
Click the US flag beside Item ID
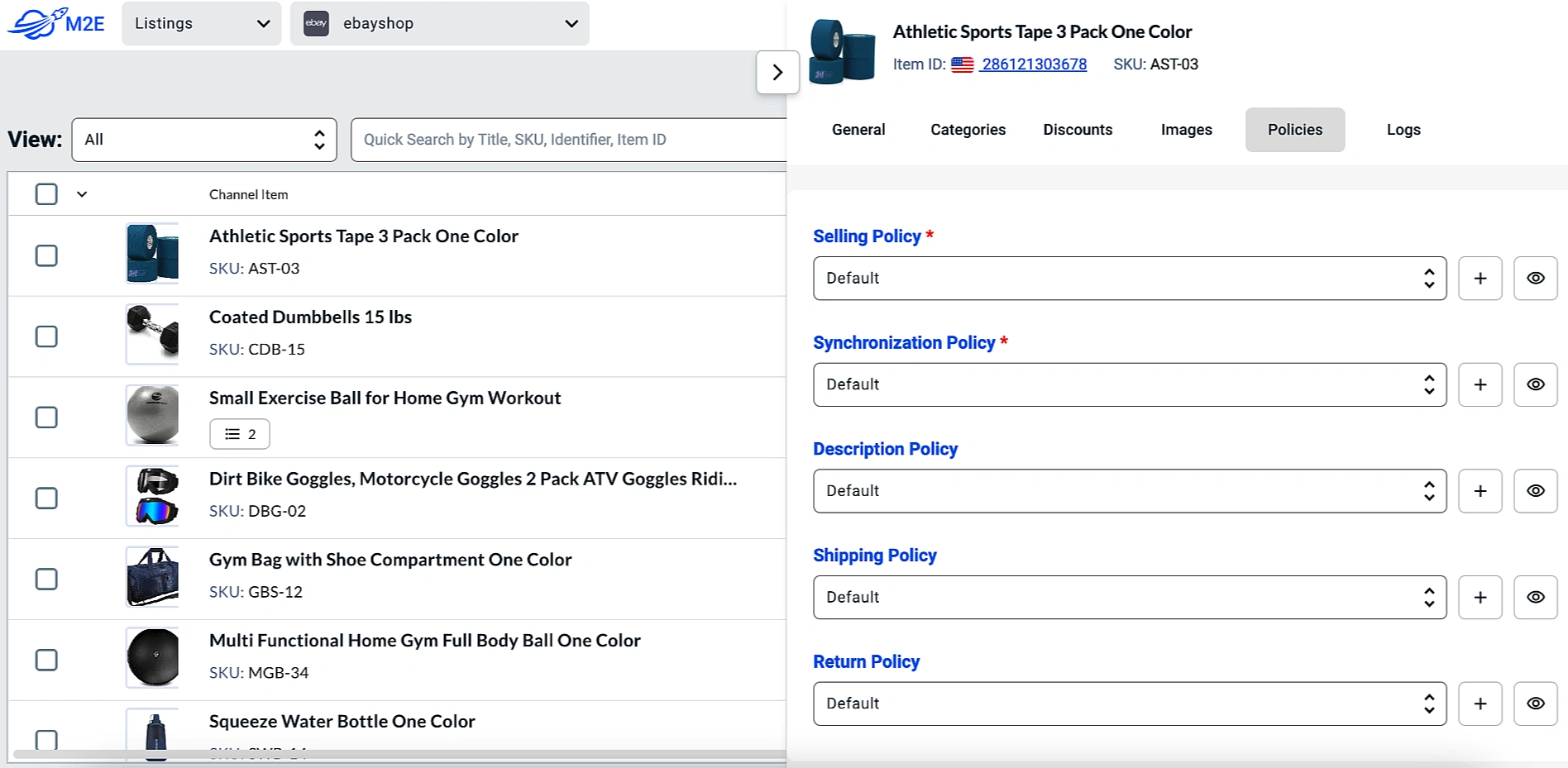pos(962,64)
